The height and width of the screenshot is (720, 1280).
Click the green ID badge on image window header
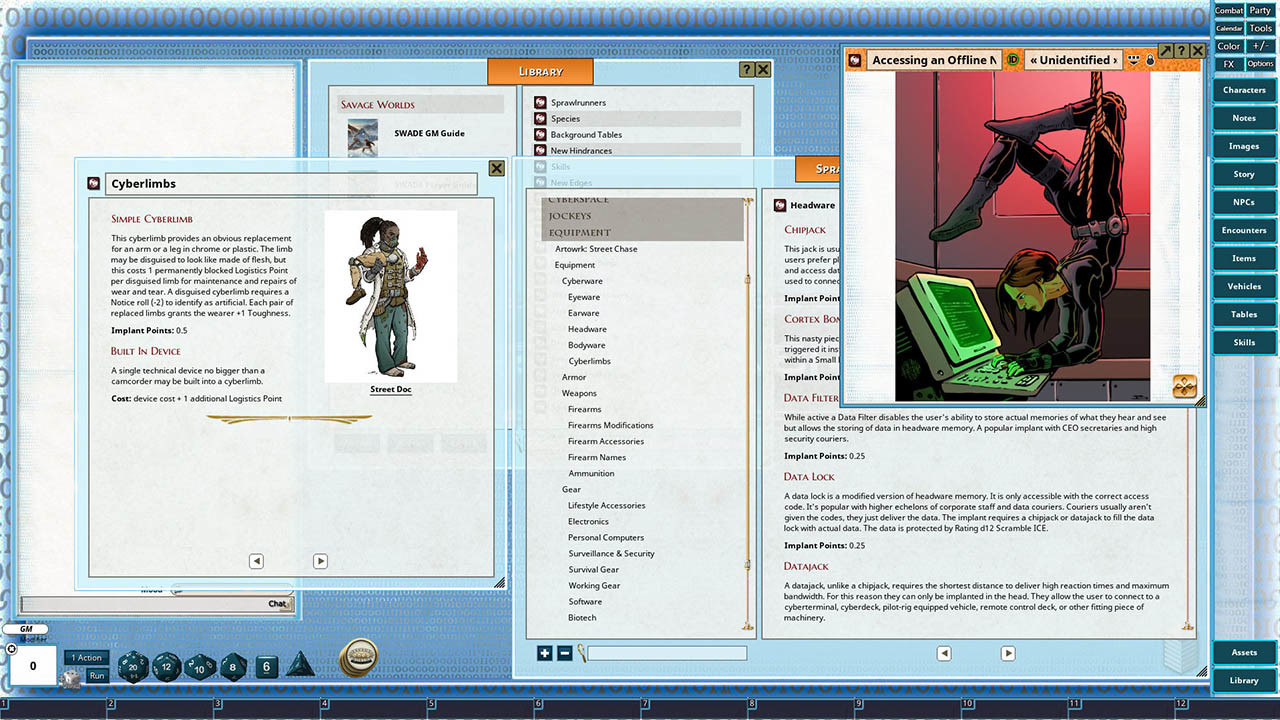tap(1013, 60)
